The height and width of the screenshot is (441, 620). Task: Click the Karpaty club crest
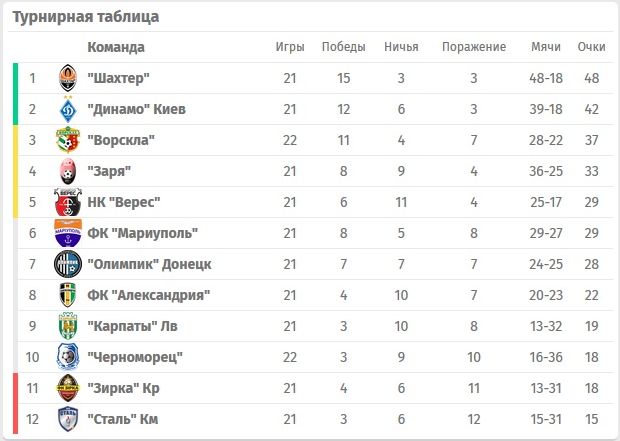click(x=68, y=326)
